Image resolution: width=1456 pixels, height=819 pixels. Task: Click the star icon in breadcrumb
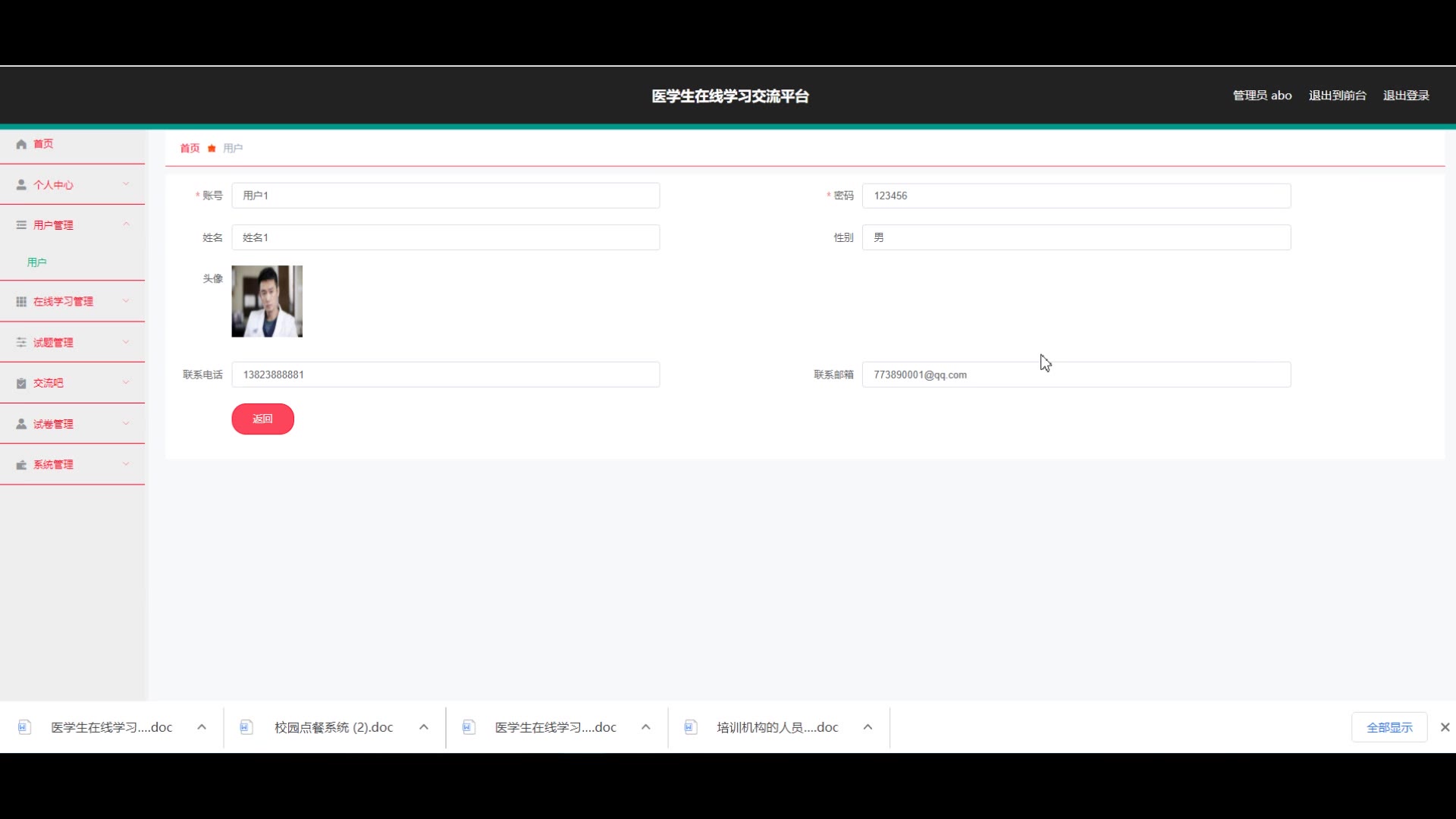pyautogui.click(x=212, y=149)
